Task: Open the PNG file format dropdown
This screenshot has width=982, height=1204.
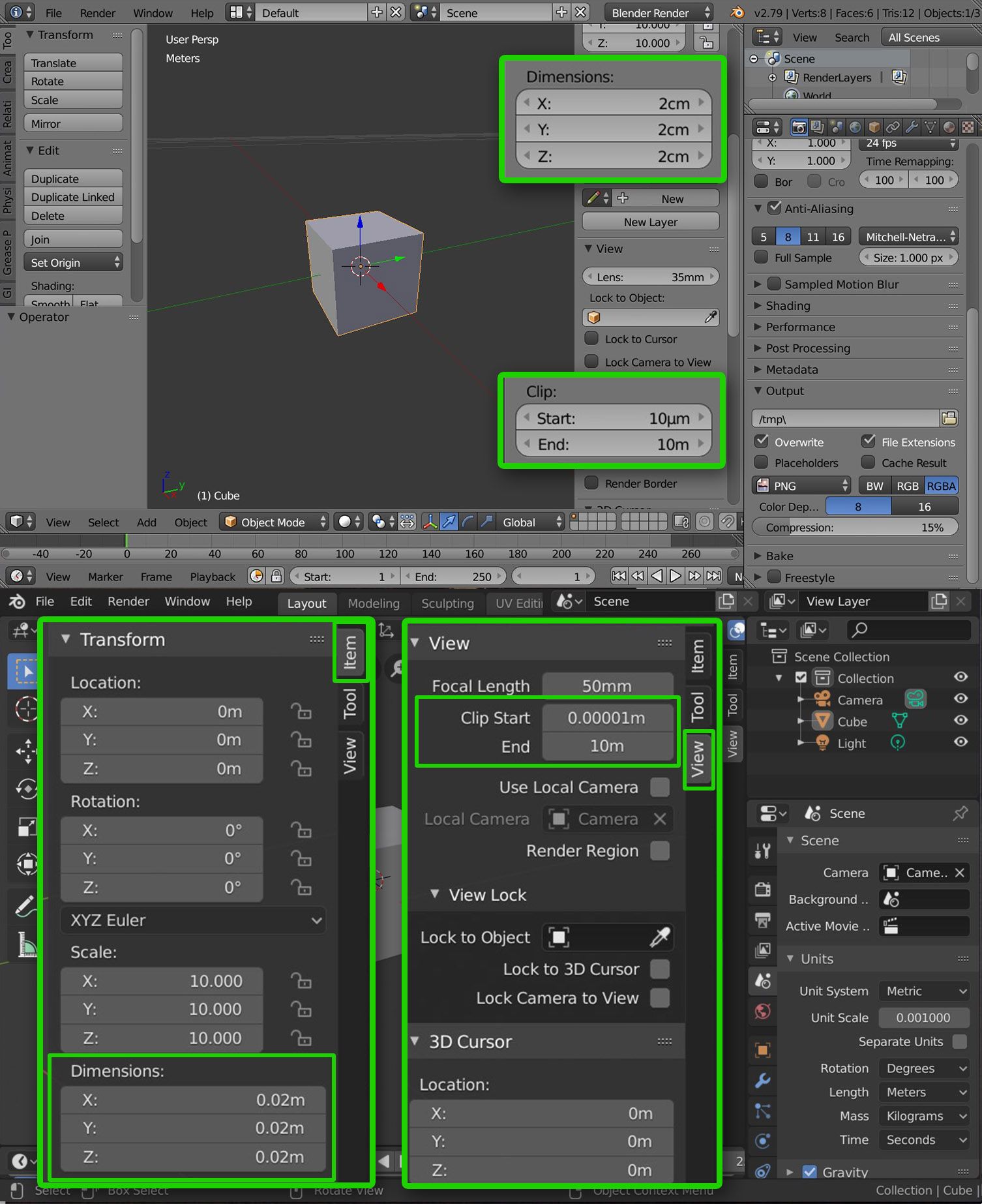Action: pos(801,486)
